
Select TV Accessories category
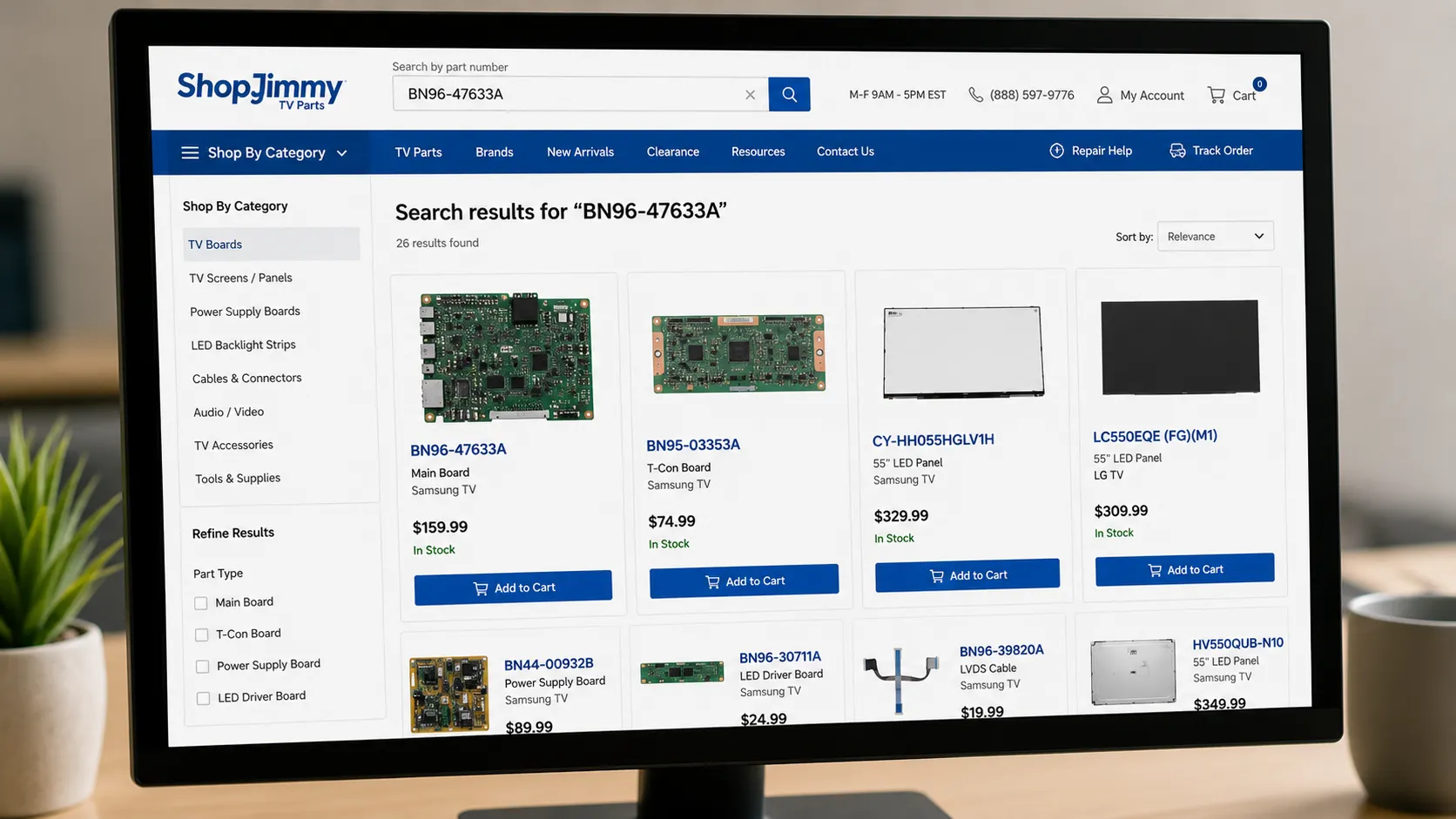click(x=233, y=446)
